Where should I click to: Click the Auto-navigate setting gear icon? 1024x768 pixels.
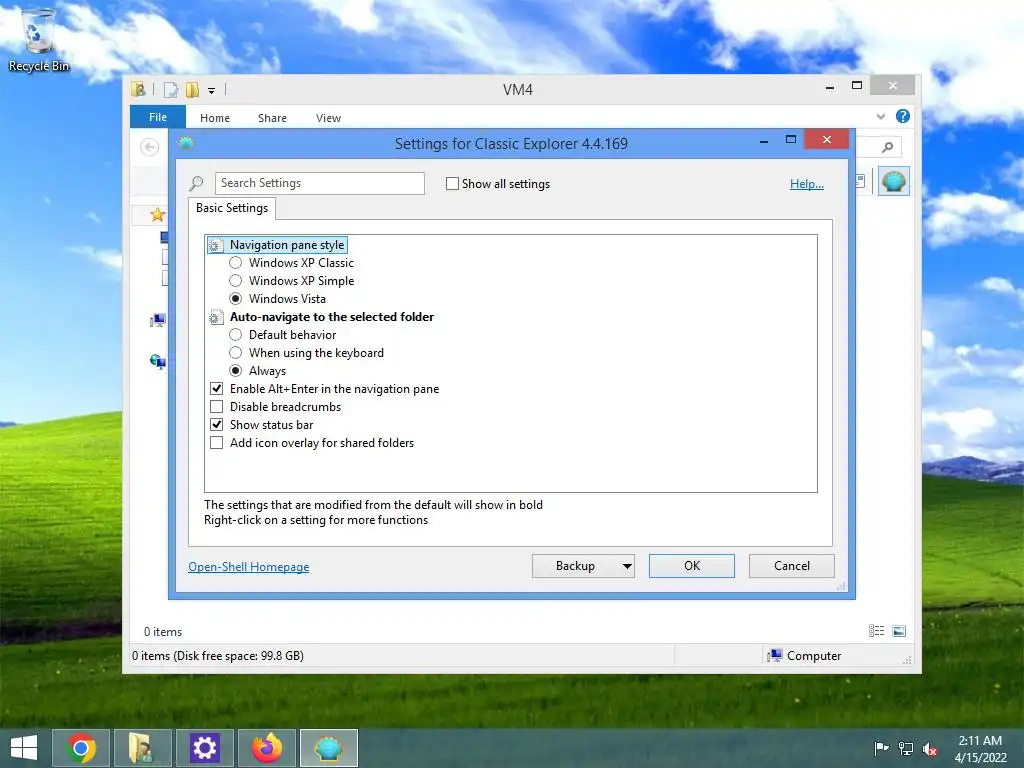click(x=216, y=317)
